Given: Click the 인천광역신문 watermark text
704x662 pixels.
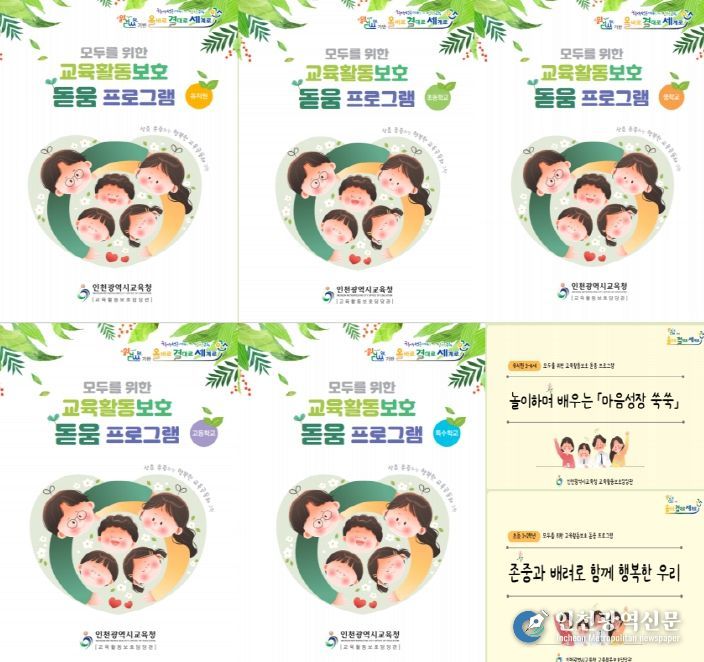Looking at the screenshot, I should (617, 622).
